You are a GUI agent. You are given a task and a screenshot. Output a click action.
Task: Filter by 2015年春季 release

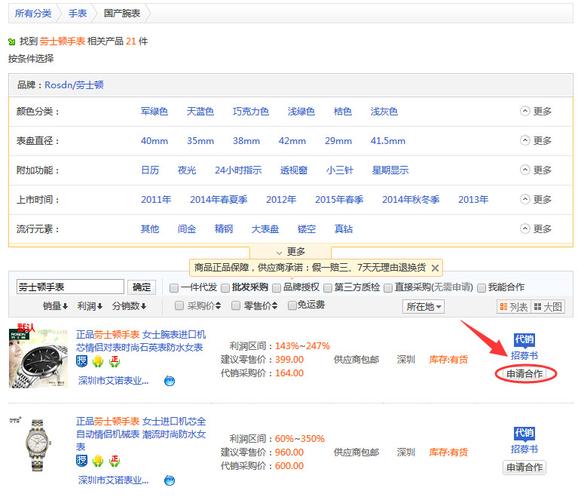(339, 200)
